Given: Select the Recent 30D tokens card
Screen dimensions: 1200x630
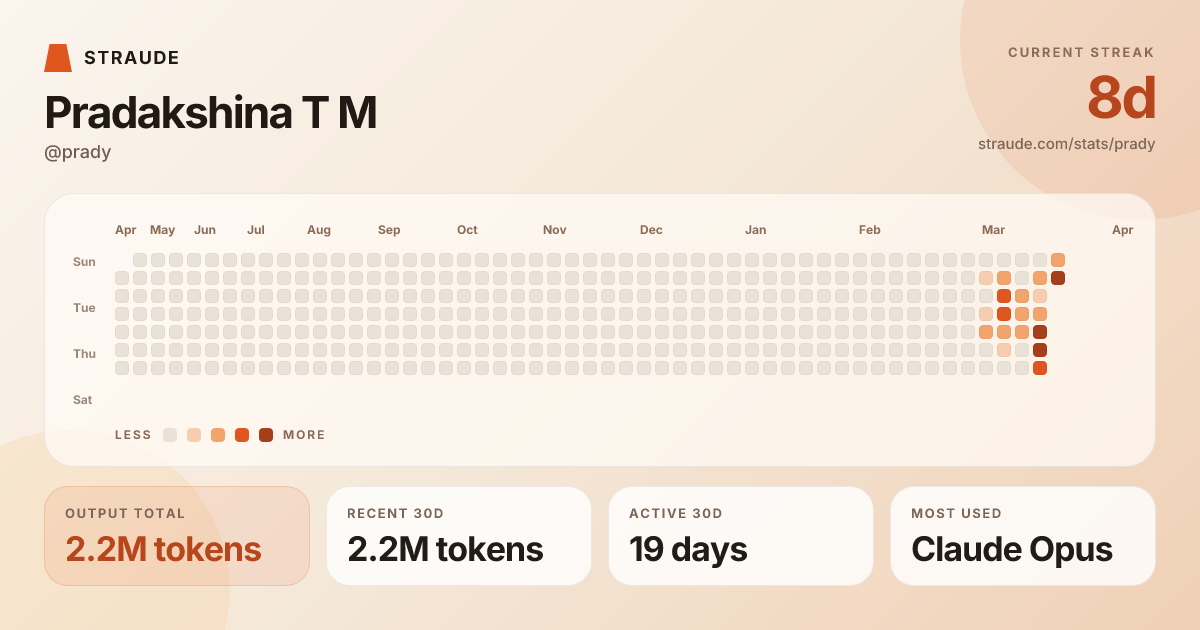Looking at the screenshot, I should tap(459, 536).
